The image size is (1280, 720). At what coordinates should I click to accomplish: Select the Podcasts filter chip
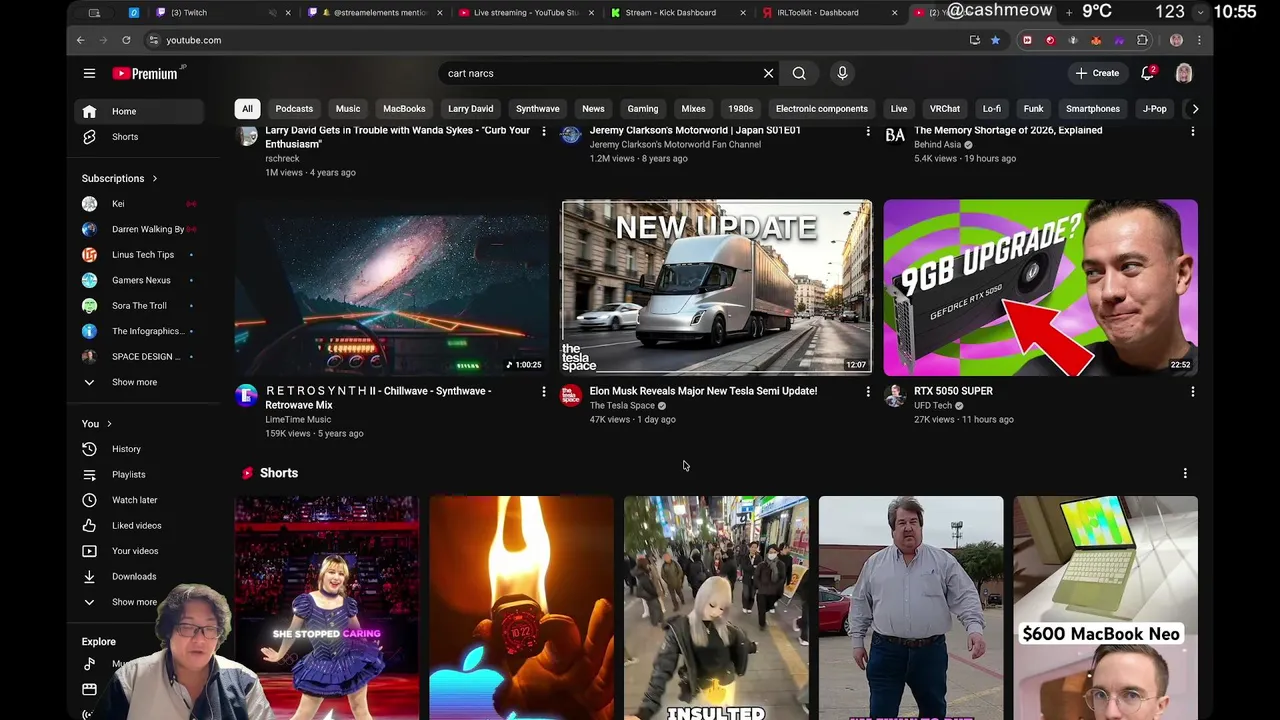[x=294, y=109]
